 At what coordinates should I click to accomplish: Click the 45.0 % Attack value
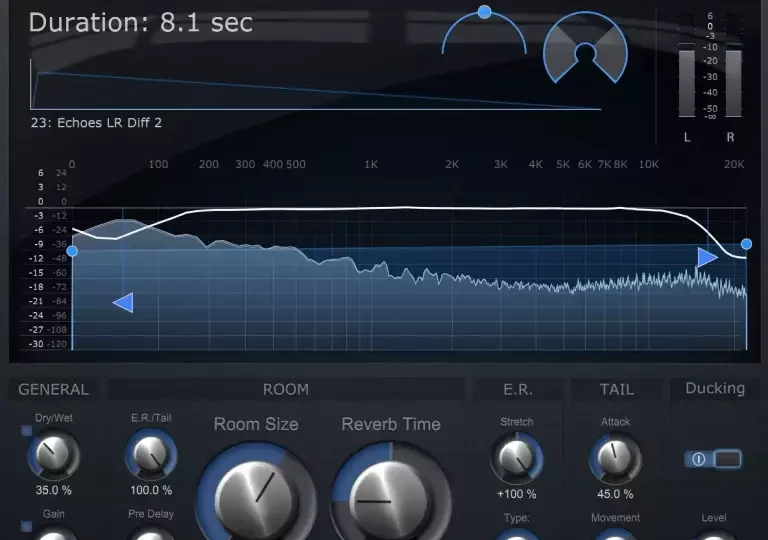point(615,494)
